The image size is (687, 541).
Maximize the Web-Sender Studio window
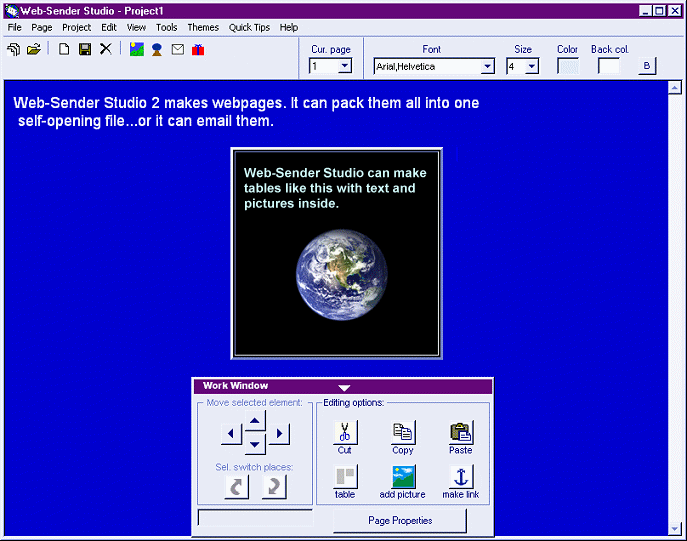coord(659,11)
